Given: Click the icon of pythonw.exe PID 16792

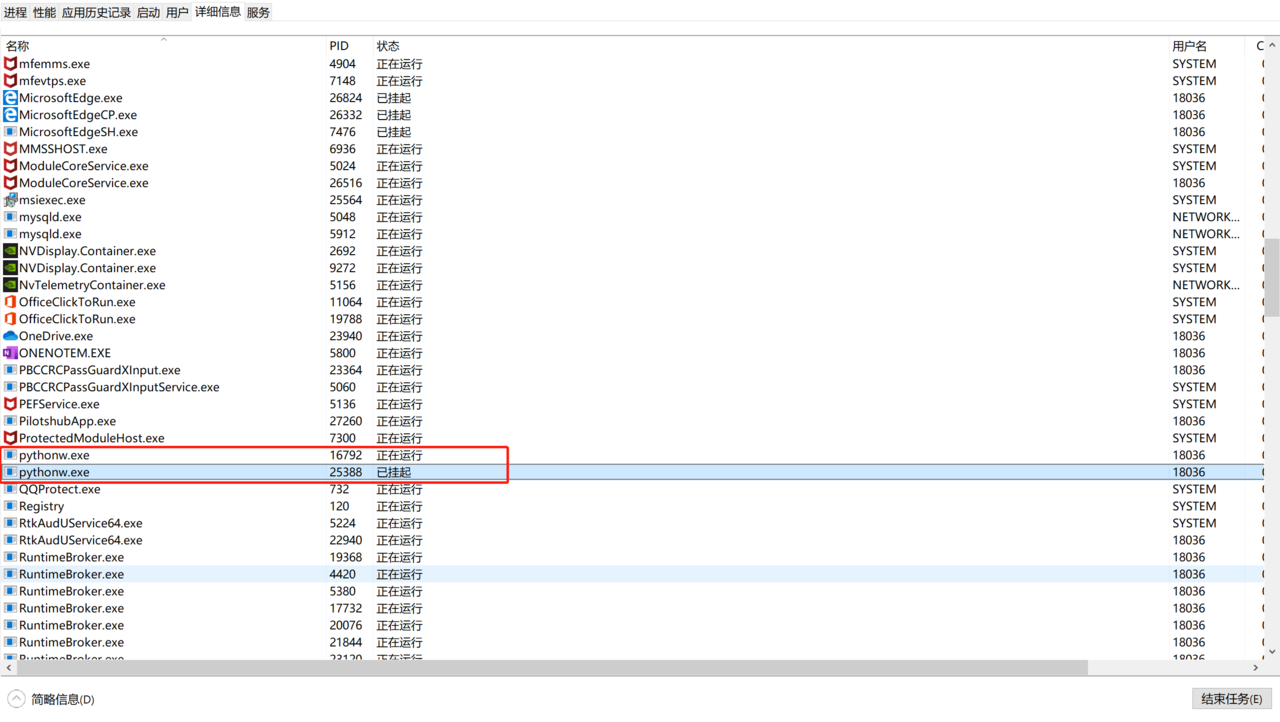Looking at the screenshot, I should (10, 455).
